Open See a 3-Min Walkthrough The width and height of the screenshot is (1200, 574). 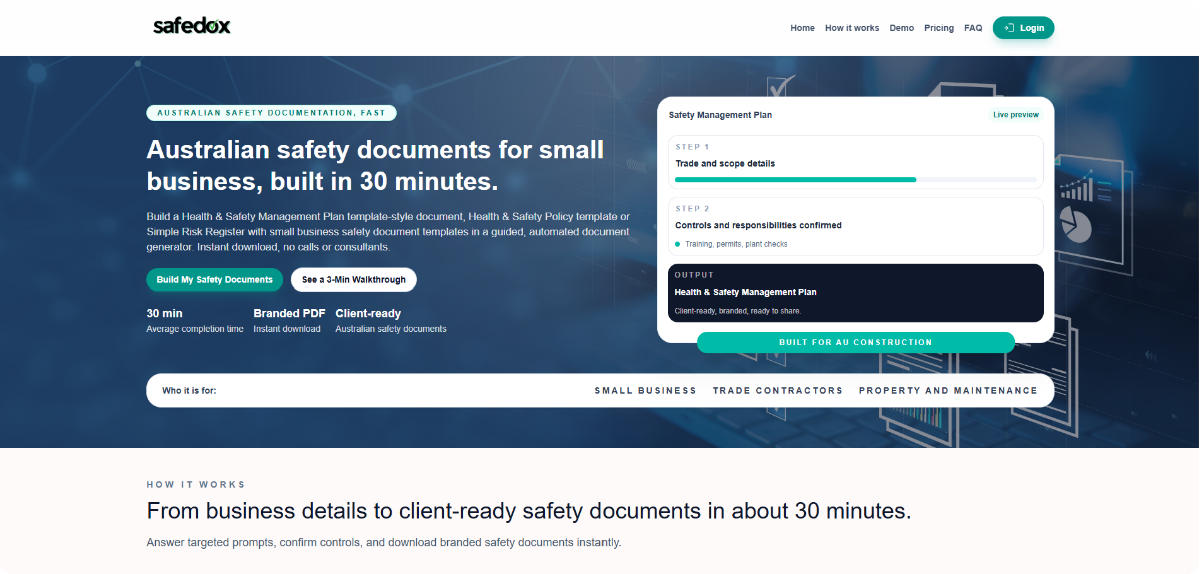354,280
